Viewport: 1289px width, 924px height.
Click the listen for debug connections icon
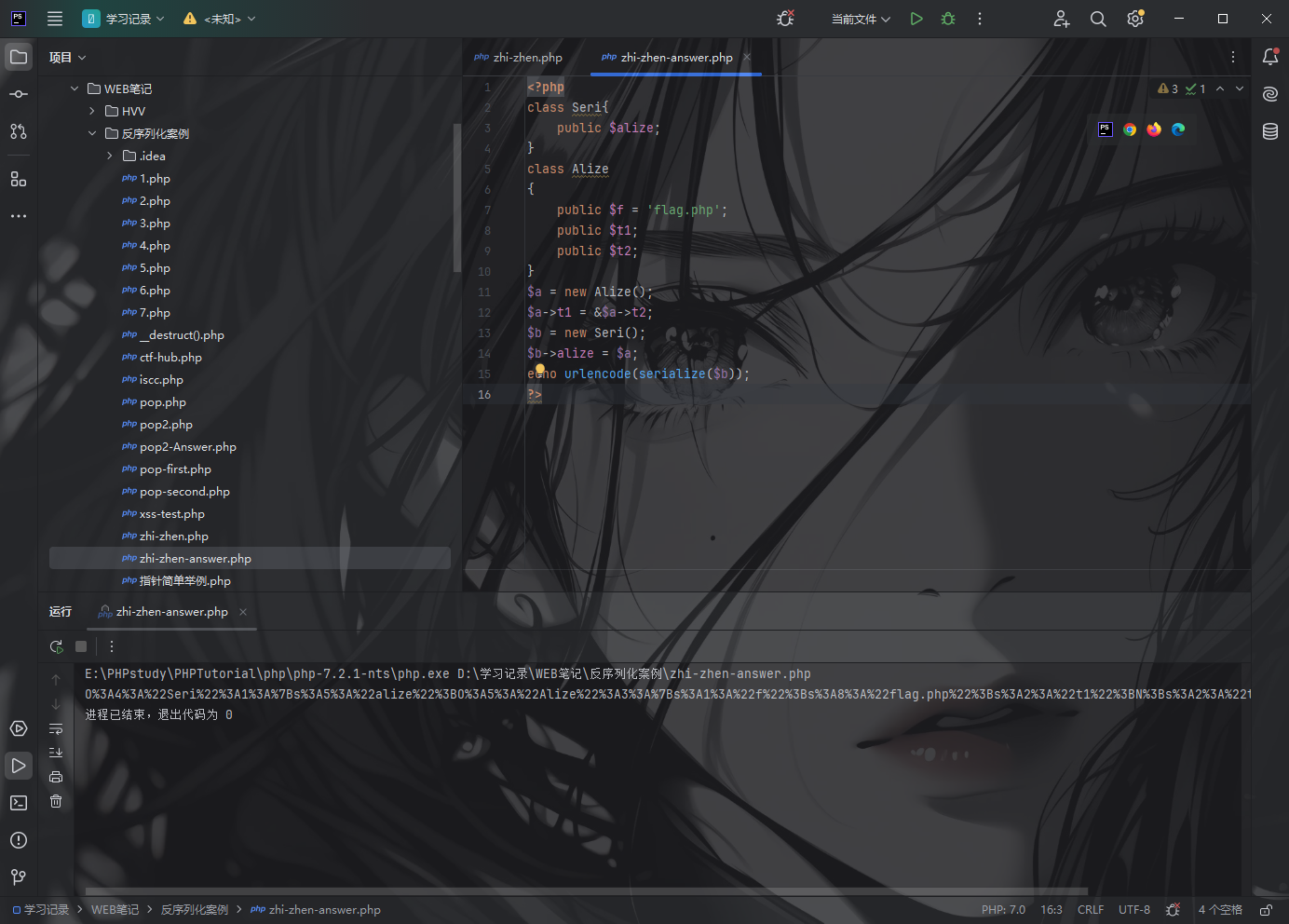pos(785,19)
